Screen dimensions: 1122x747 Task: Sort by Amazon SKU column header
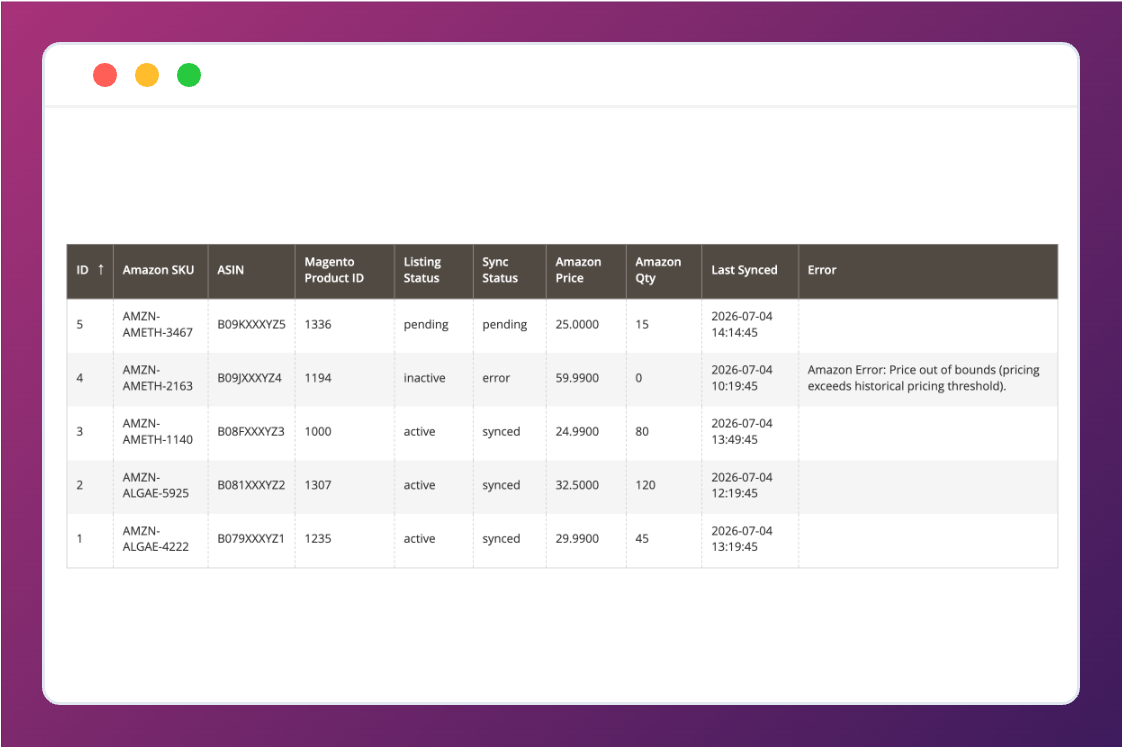tap(160, 270)
